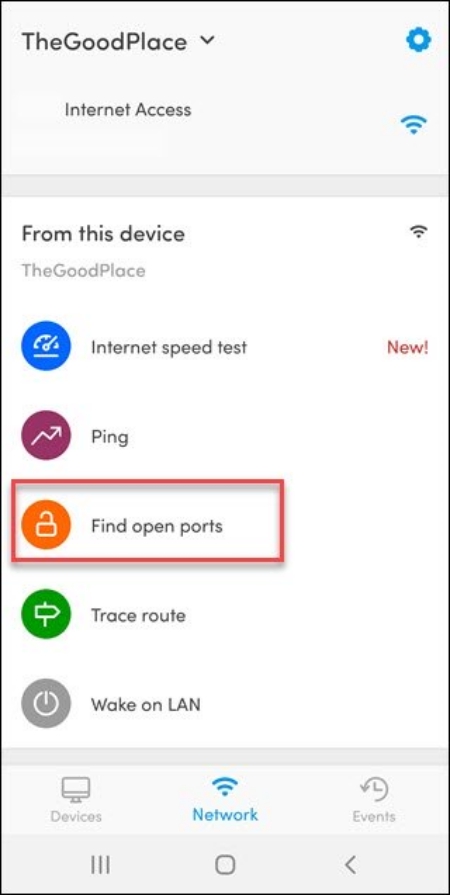Viewport: 450px width, 895px height.
Task: Switch to the Events tab
Action: pos(374,800)
